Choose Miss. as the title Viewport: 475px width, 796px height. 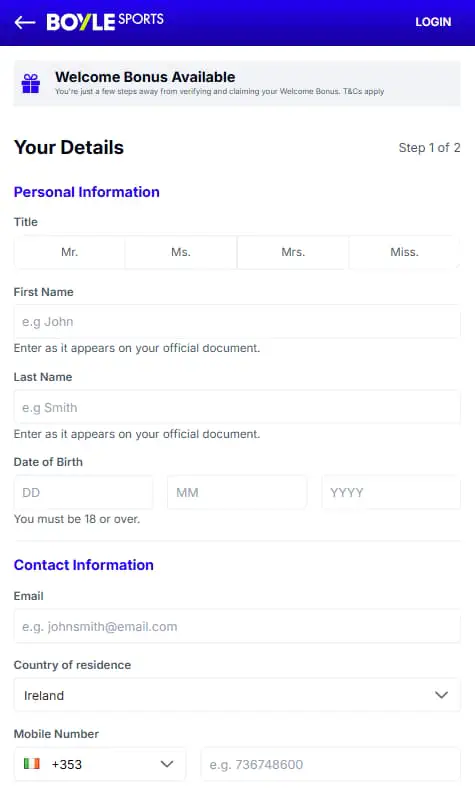404,252
